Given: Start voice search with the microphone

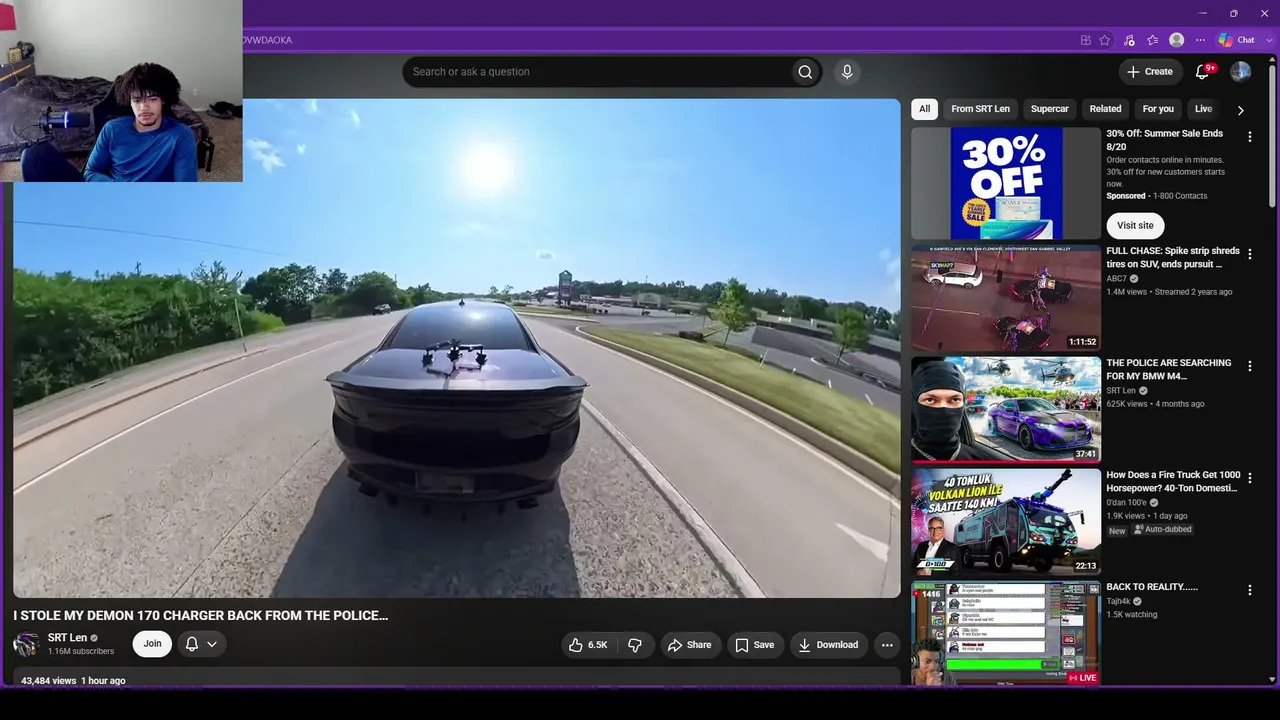Looking at the screenshot, I should coord(847,72).
